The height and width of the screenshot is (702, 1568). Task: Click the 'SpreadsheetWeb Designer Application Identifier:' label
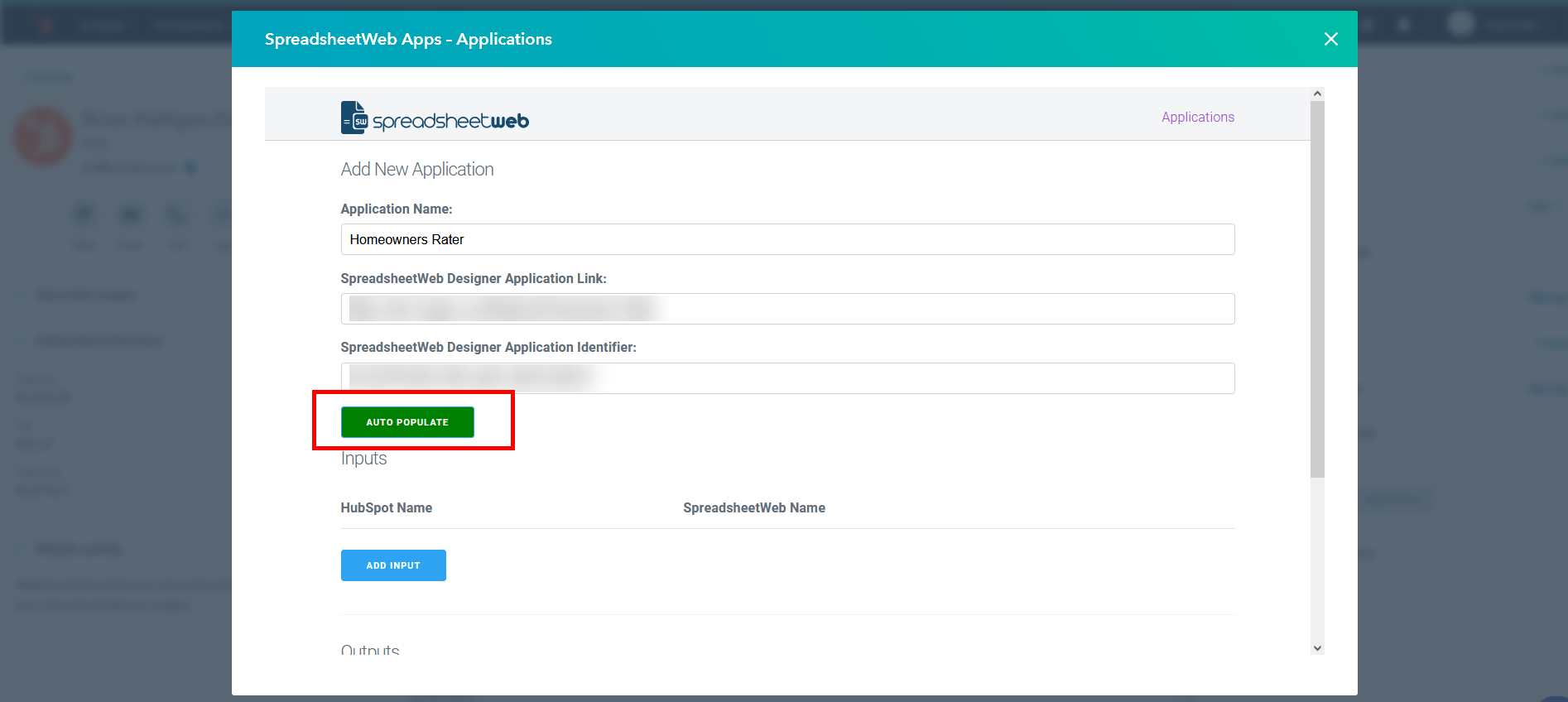point(488,347)
